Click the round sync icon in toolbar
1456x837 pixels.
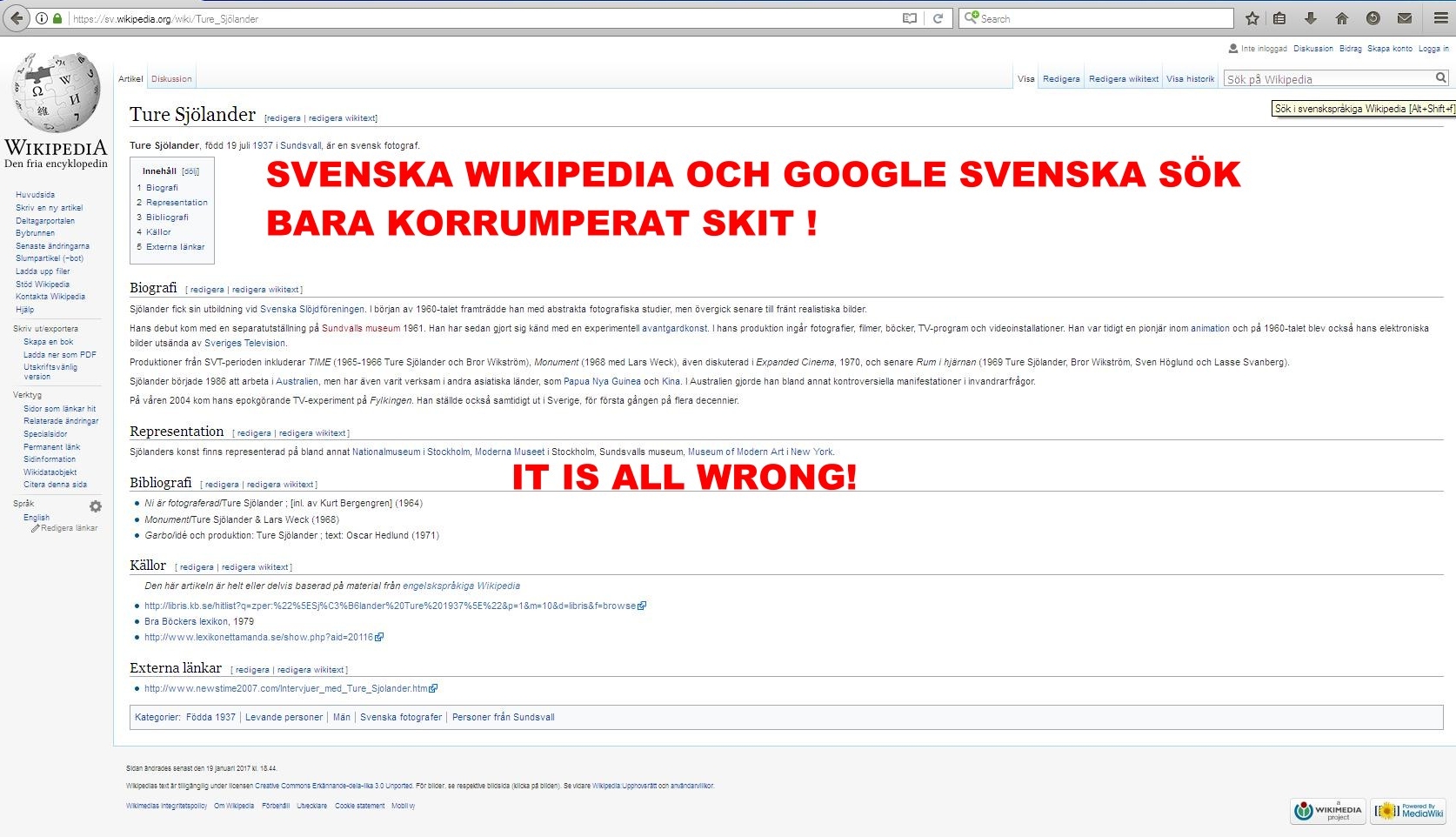pos(1373,18)
